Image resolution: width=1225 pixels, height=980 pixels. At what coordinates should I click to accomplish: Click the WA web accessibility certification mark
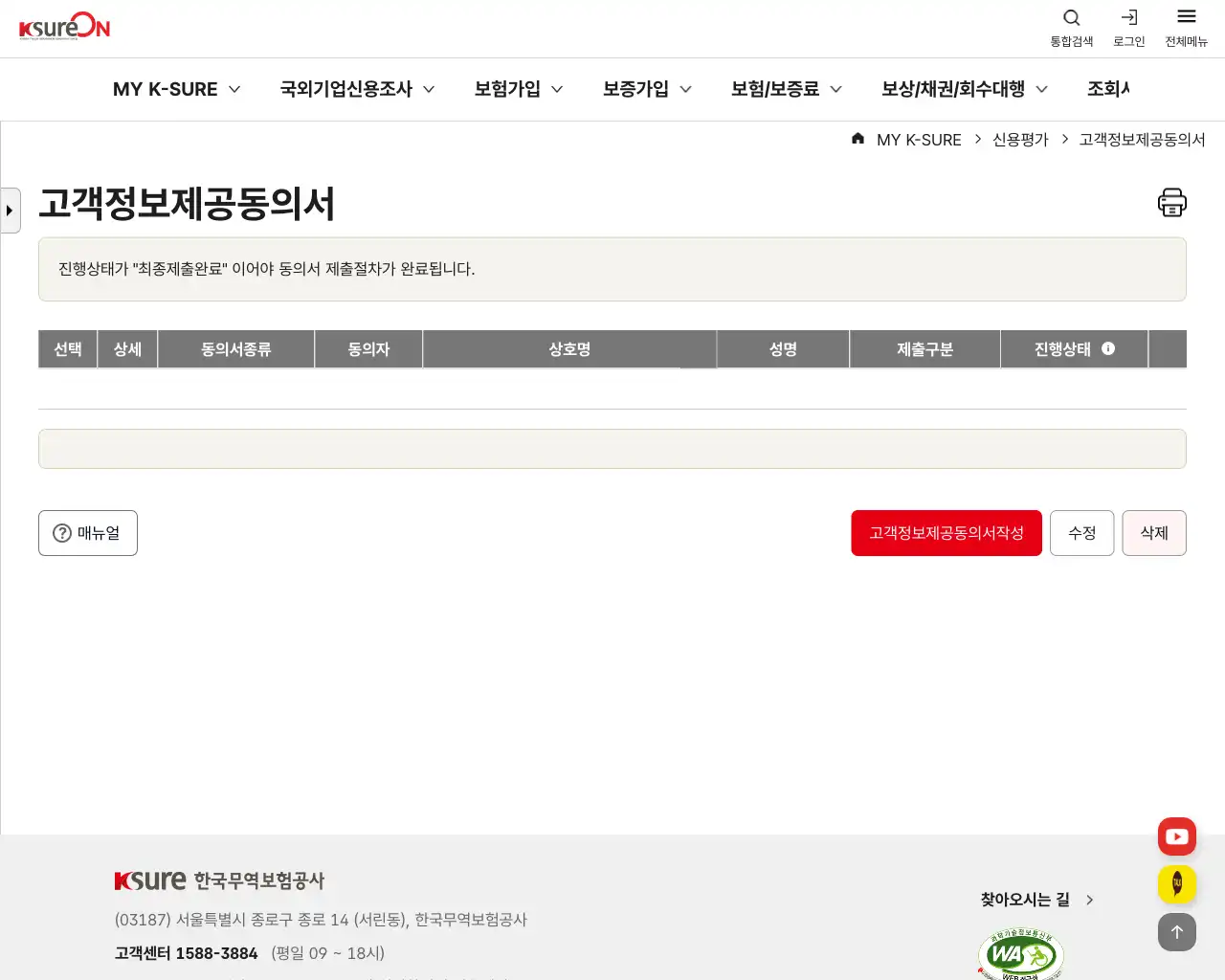pyautogui.click(x=1020, y=954)
